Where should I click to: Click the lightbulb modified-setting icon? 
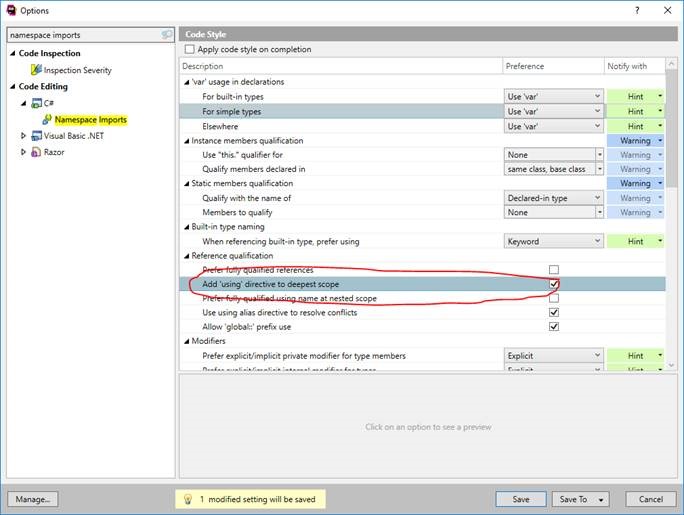[x=188, y=499]
